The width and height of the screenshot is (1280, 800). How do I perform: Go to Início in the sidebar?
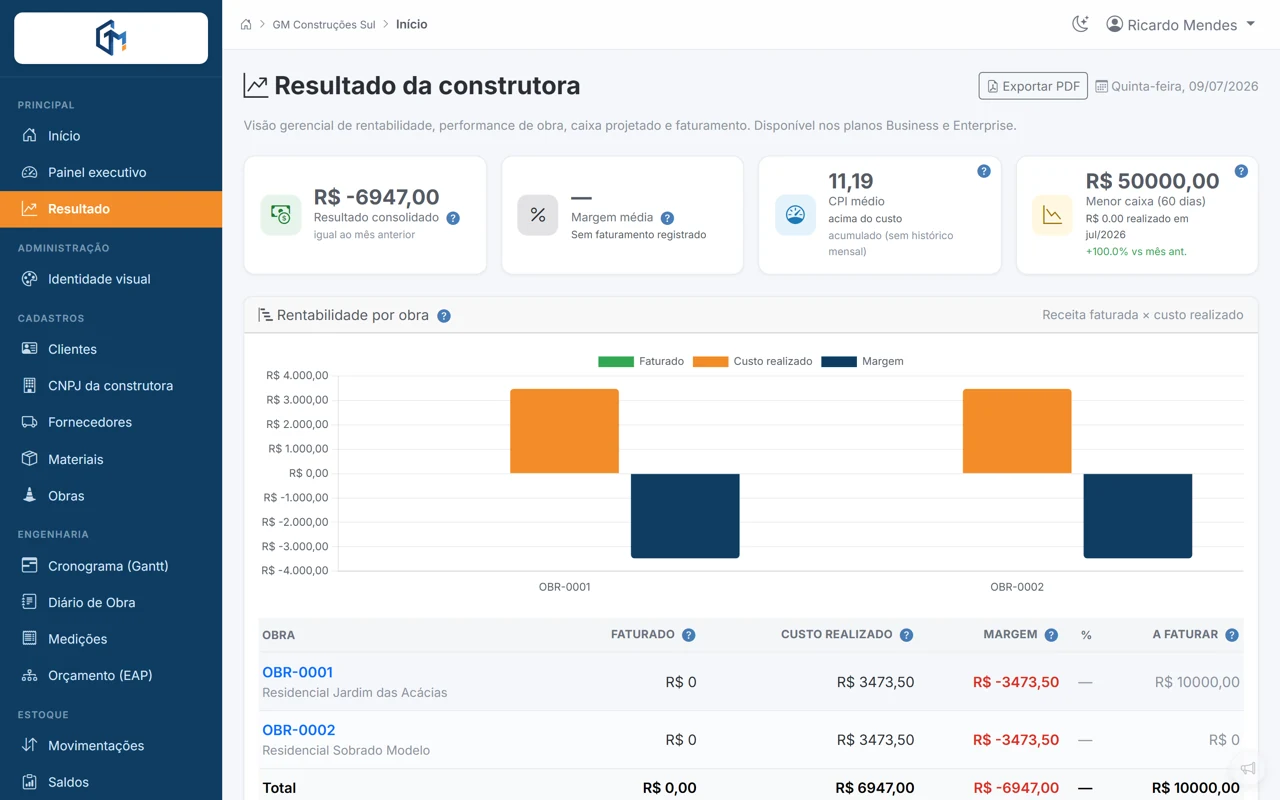[x=111, y=136]
